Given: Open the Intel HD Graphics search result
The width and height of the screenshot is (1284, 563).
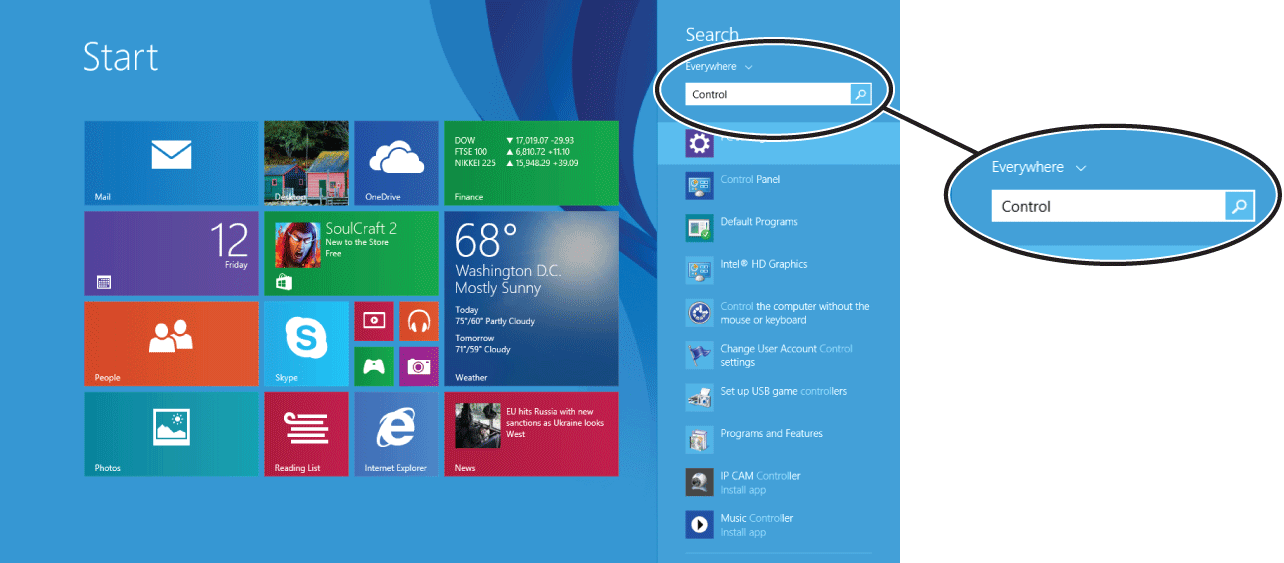Looking at the screenshot, I should pos(779,271).
